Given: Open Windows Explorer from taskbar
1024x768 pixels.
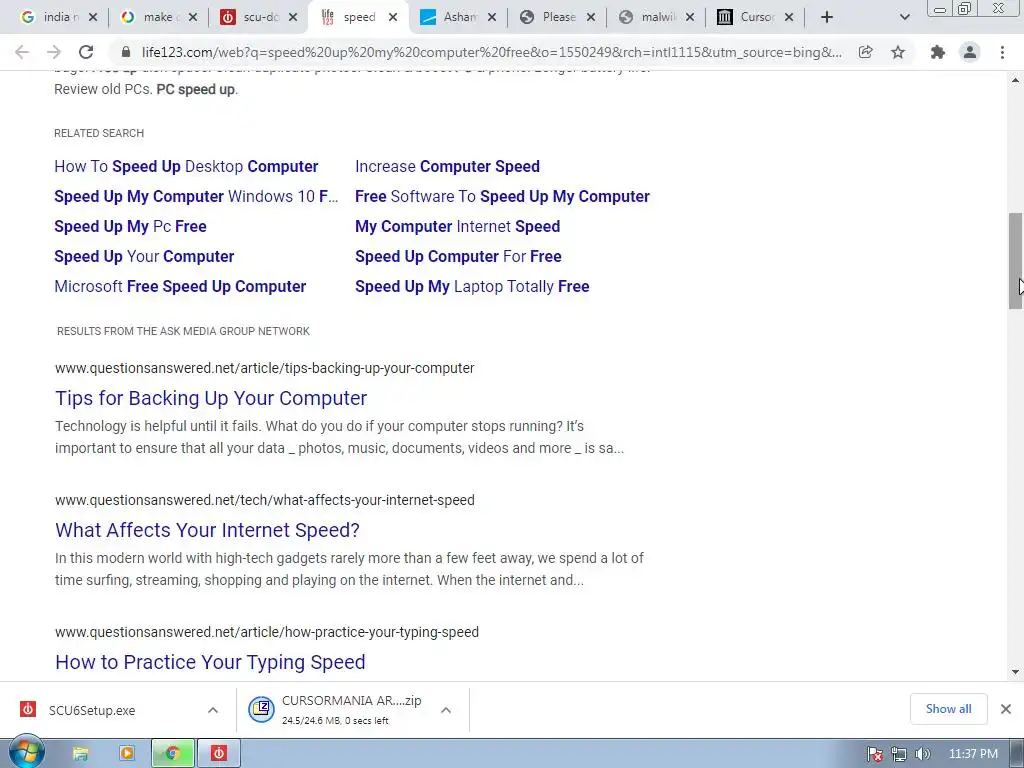Looking at the screenshot, I should (x=80, y=754).
